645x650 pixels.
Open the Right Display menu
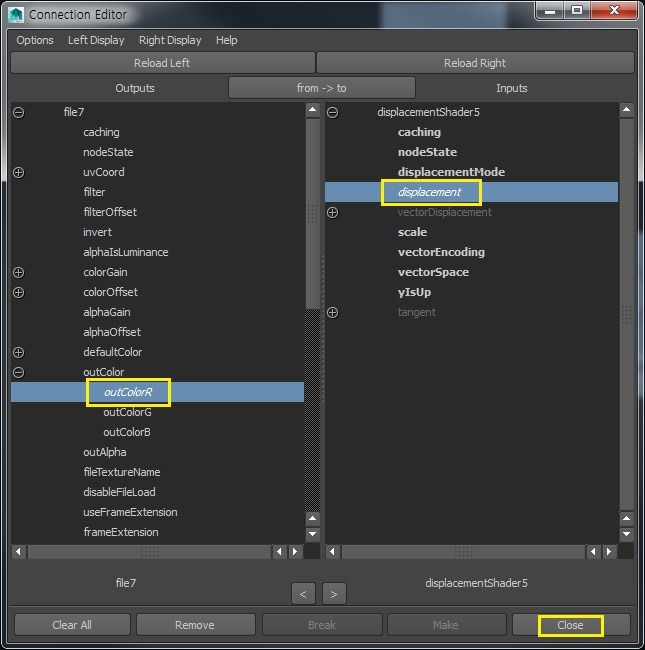tap(170, 40)
